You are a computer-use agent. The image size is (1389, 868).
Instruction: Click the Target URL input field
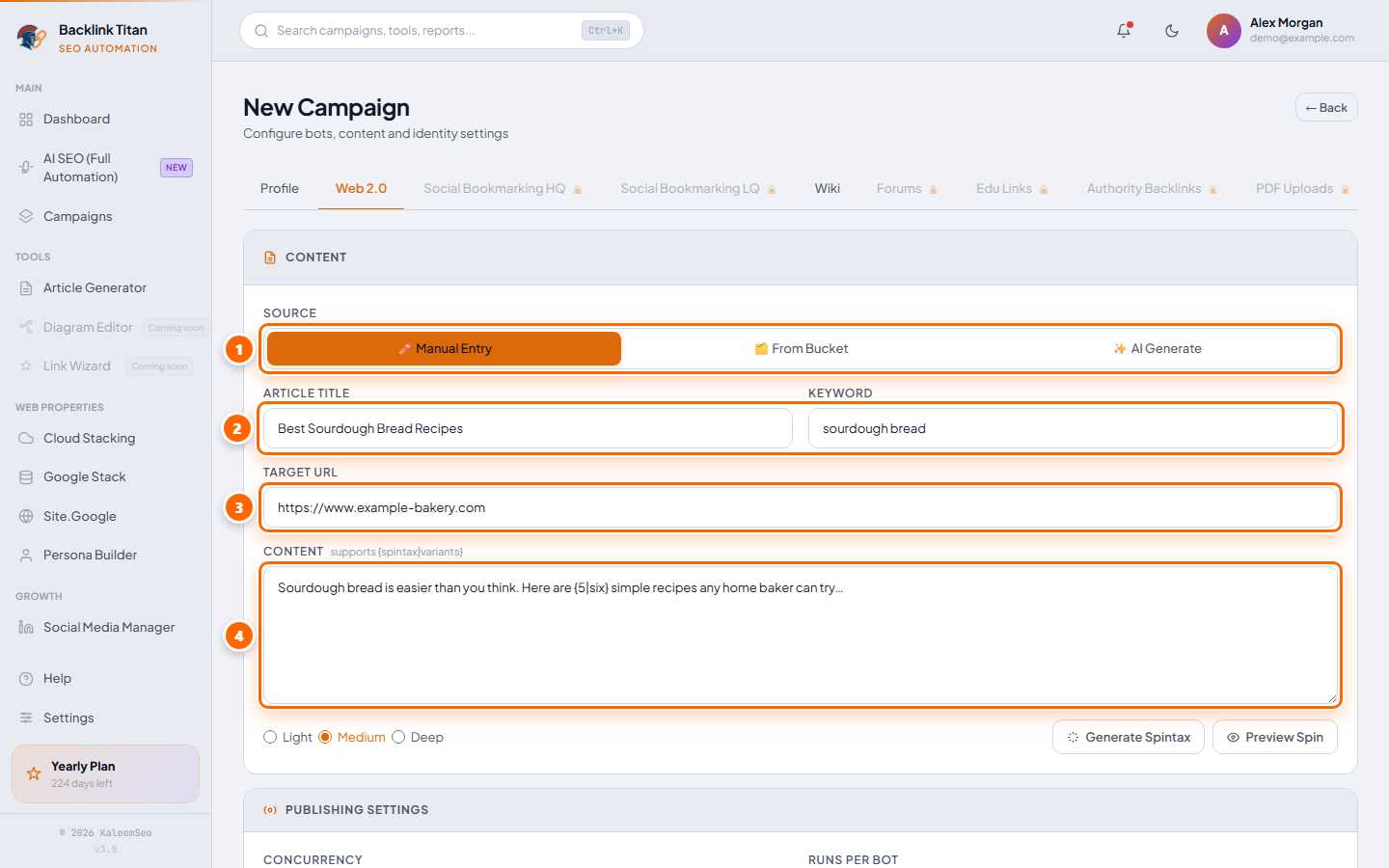point(801,507)
